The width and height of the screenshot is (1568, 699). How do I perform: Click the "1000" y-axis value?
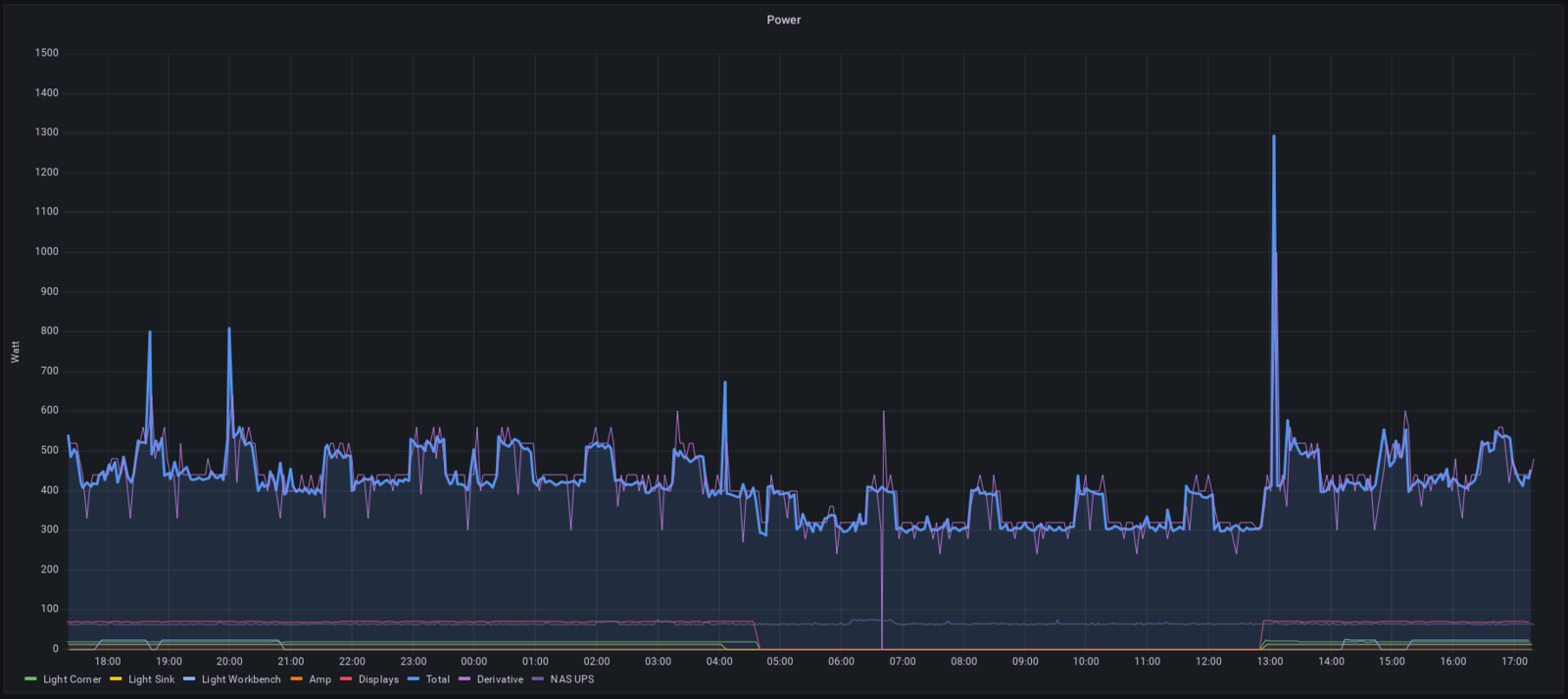click(x=46, y=252)
